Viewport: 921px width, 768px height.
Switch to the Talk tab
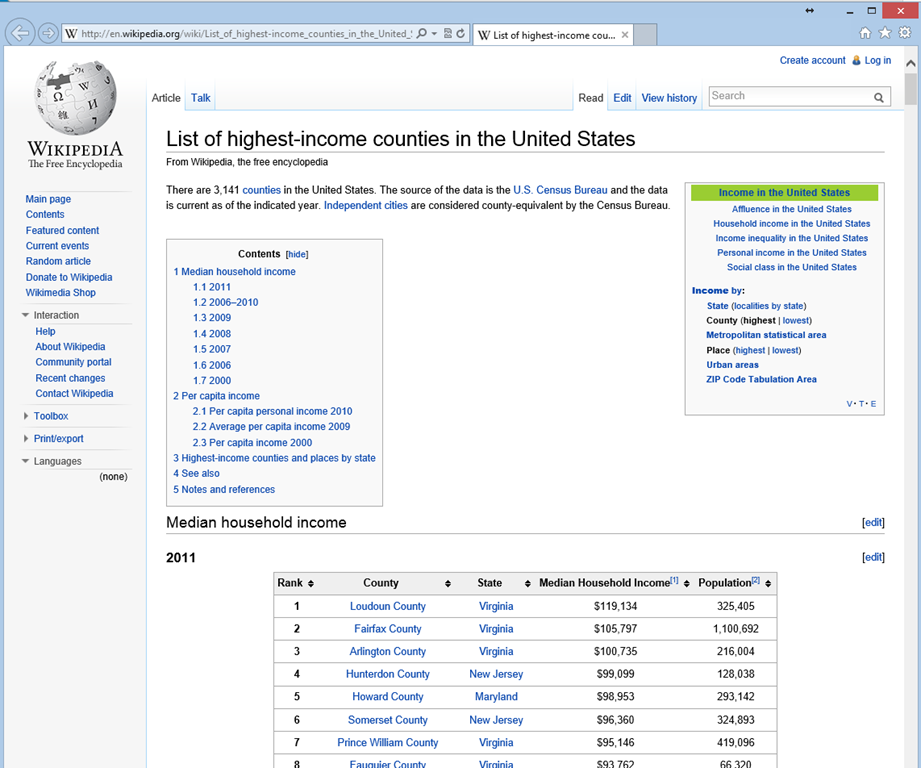click(x=200, y=98)
